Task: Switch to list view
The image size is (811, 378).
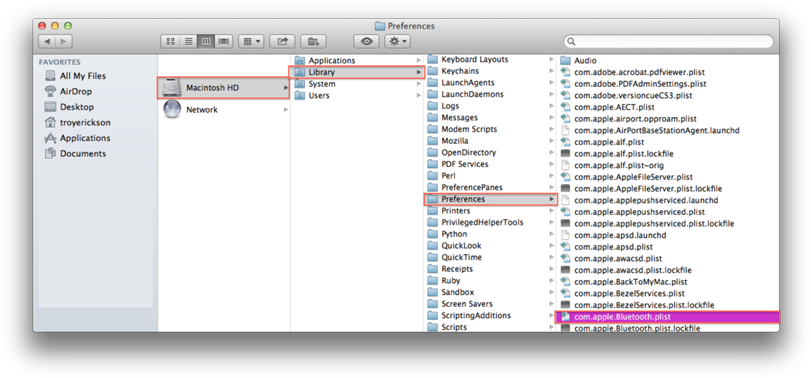Action: pos(188,41)
